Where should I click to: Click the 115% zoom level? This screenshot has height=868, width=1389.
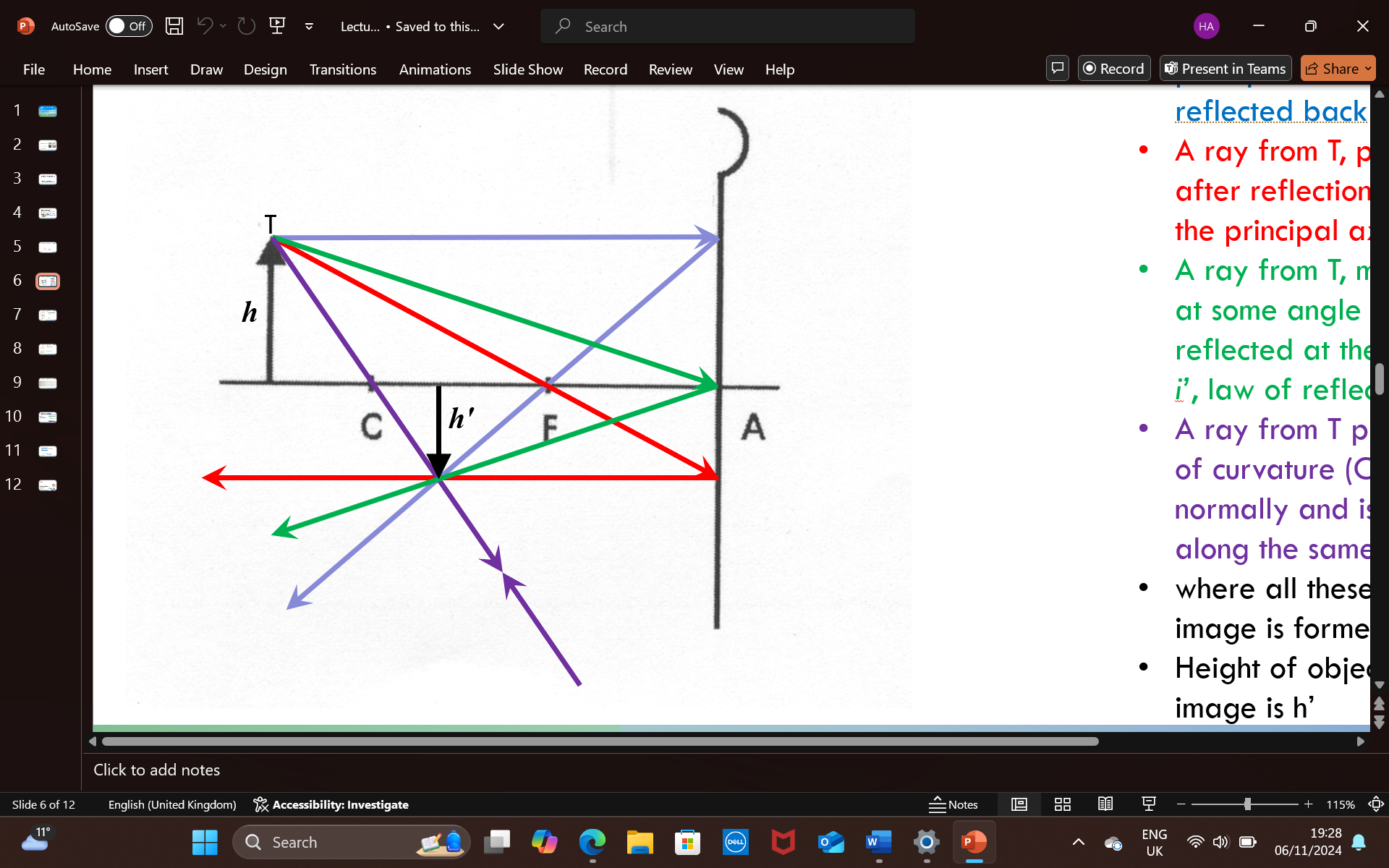(x=1341, y=804)
